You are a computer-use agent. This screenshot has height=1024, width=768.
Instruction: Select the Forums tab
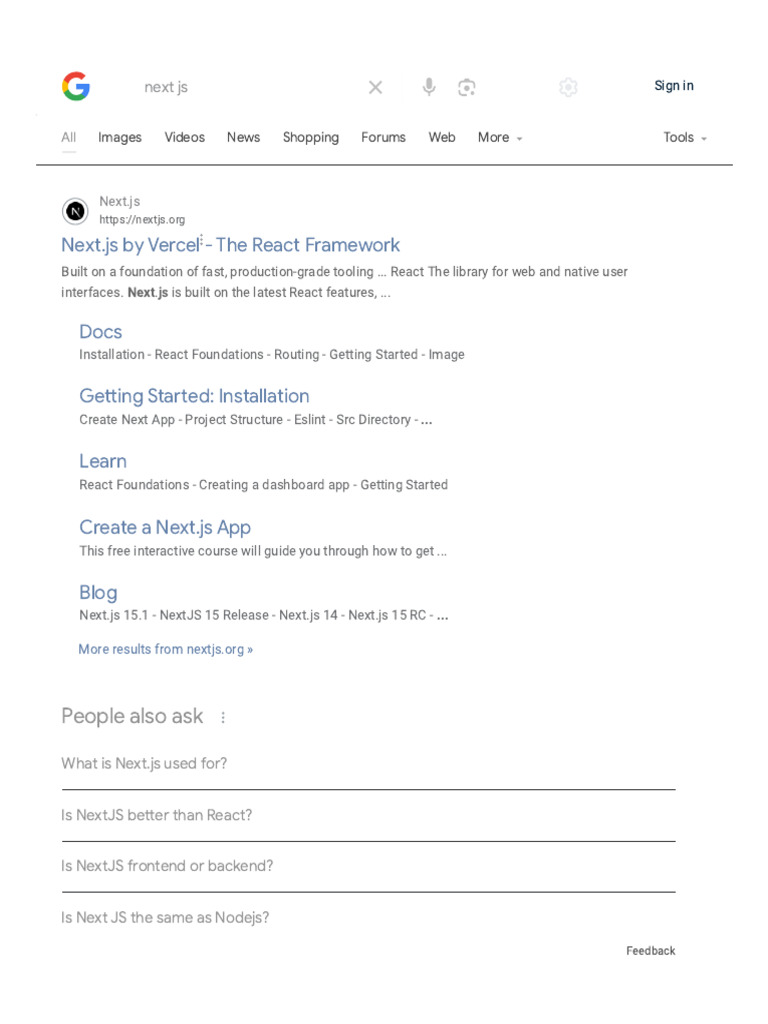(x=383, y=138)
